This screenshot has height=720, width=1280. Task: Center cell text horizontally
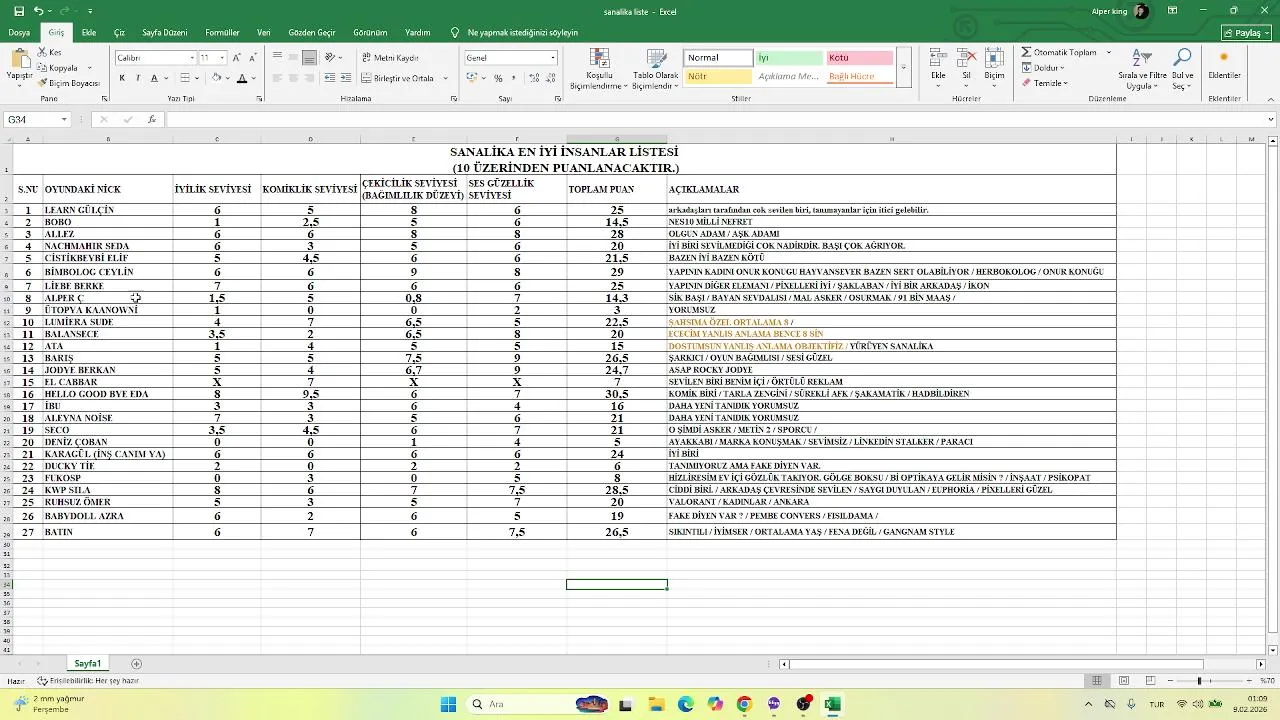pos(293,78)
